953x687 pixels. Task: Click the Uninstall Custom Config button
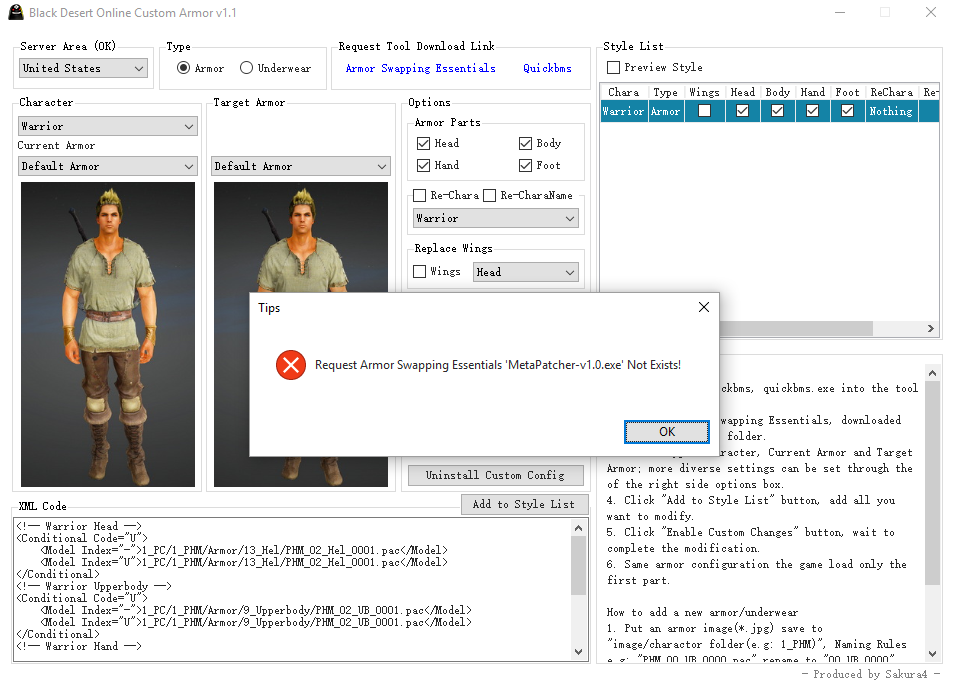pos(495,475)
